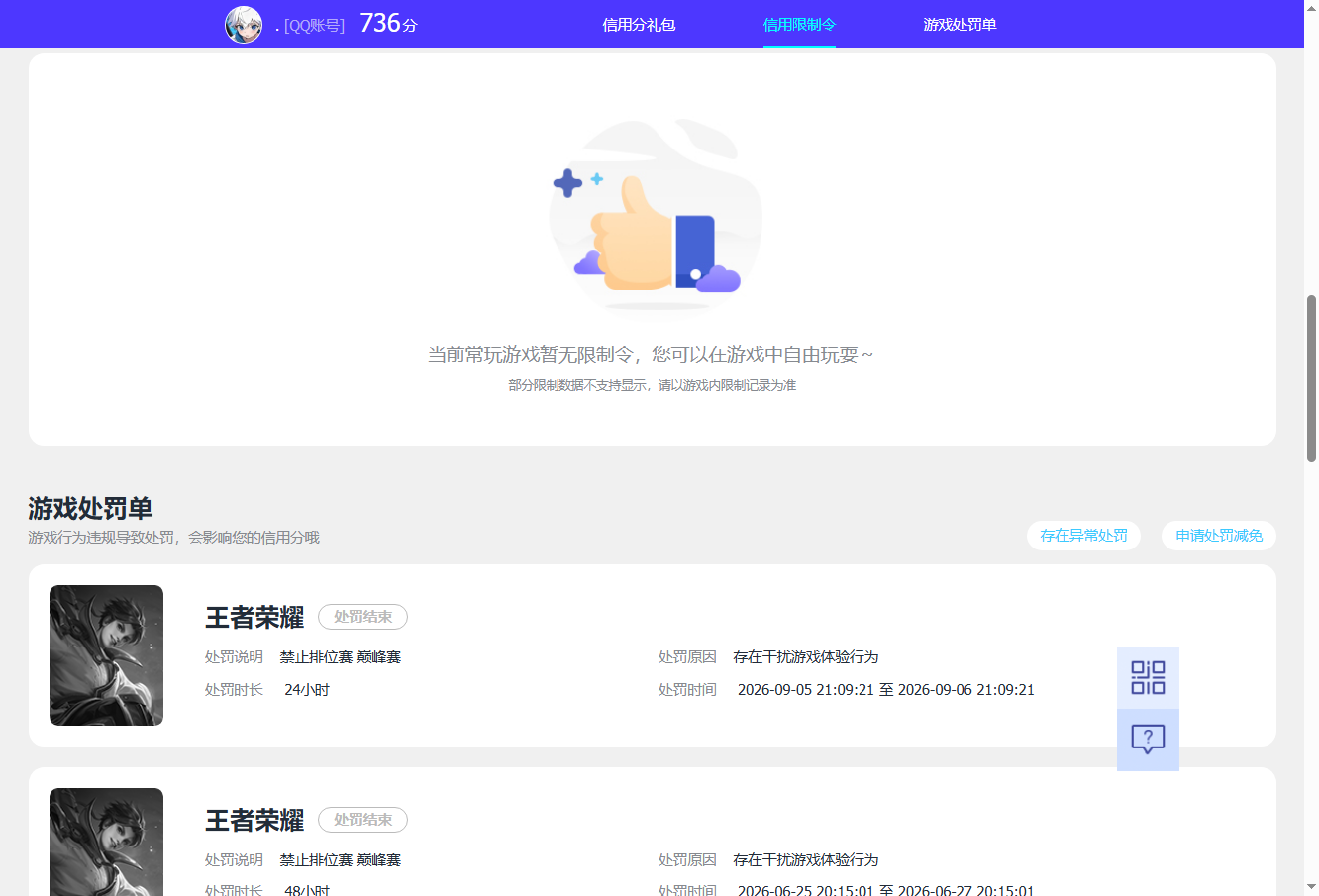1319x896 pixels.
Task: Open the QR code floating icon
Action: [1148, 677]
